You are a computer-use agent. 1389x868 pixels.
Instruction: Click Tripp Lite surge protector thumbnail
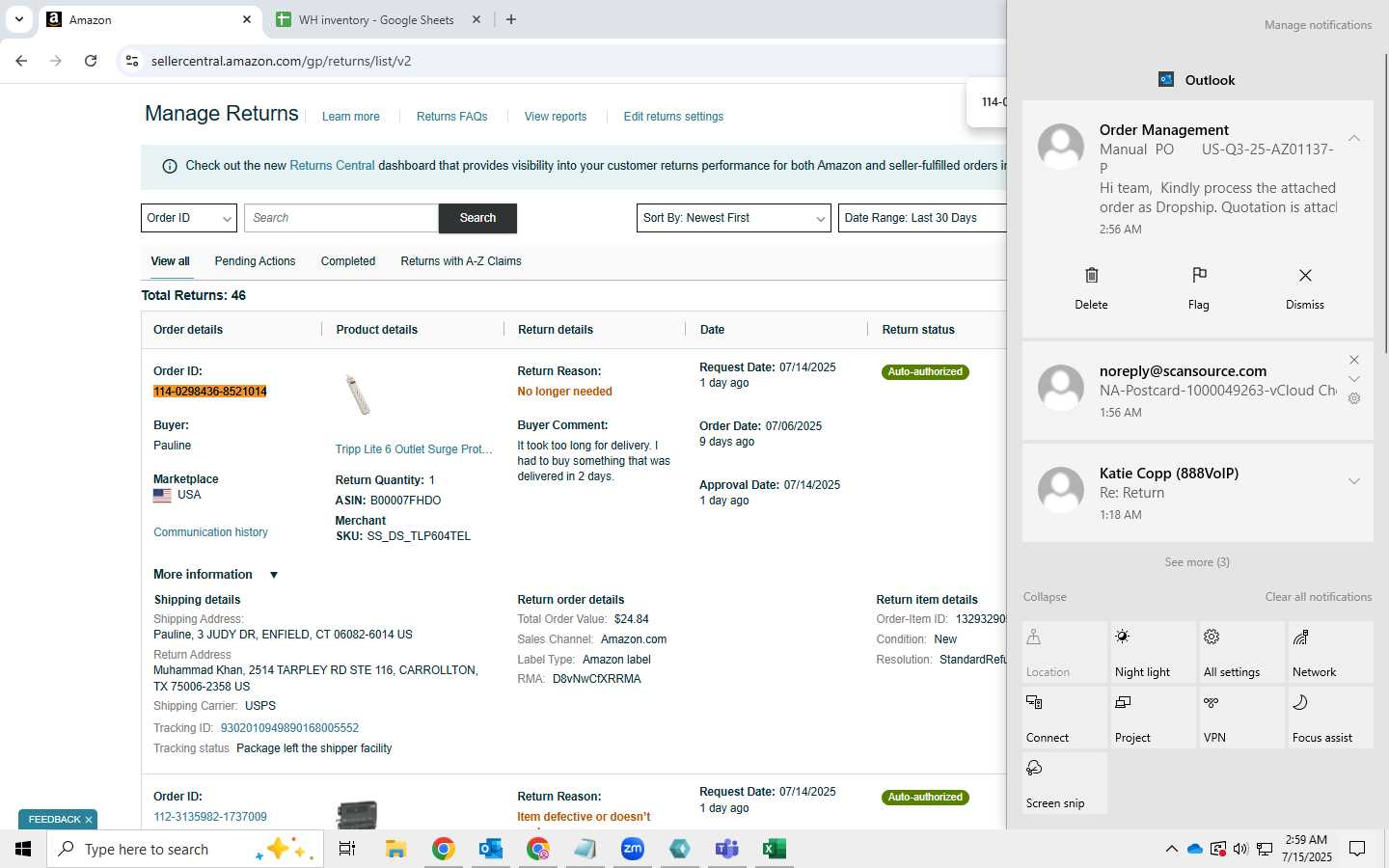(x=358, y=394)
